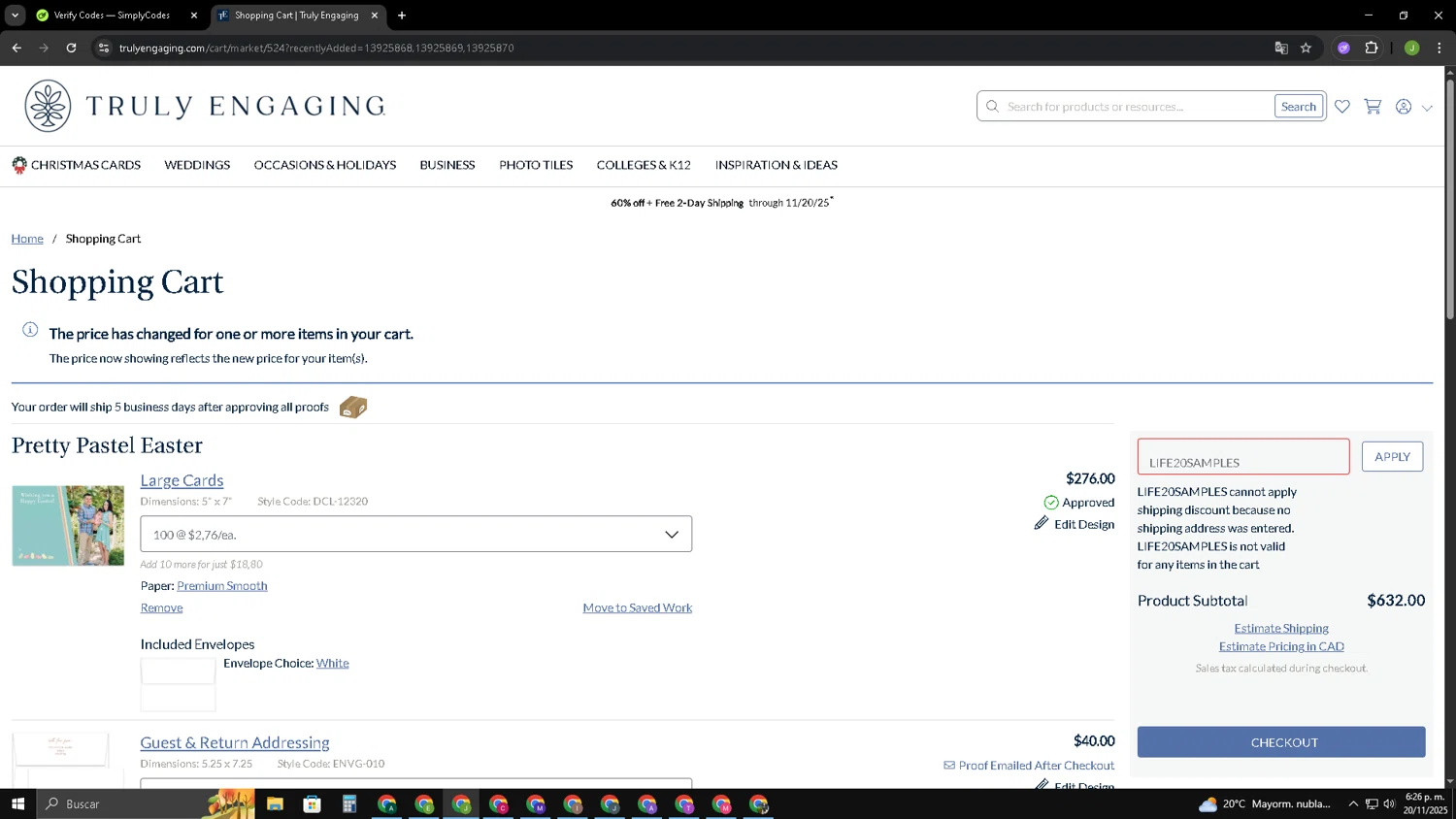Click the Truly Engaging logo
Viewport: 1456px width, 819px height.
coord(205,106)
